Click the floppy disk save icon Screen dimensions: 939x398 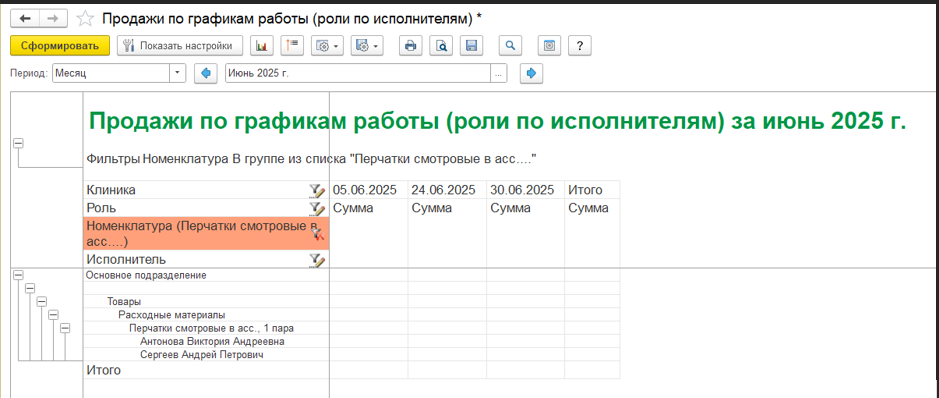(471, 45)
